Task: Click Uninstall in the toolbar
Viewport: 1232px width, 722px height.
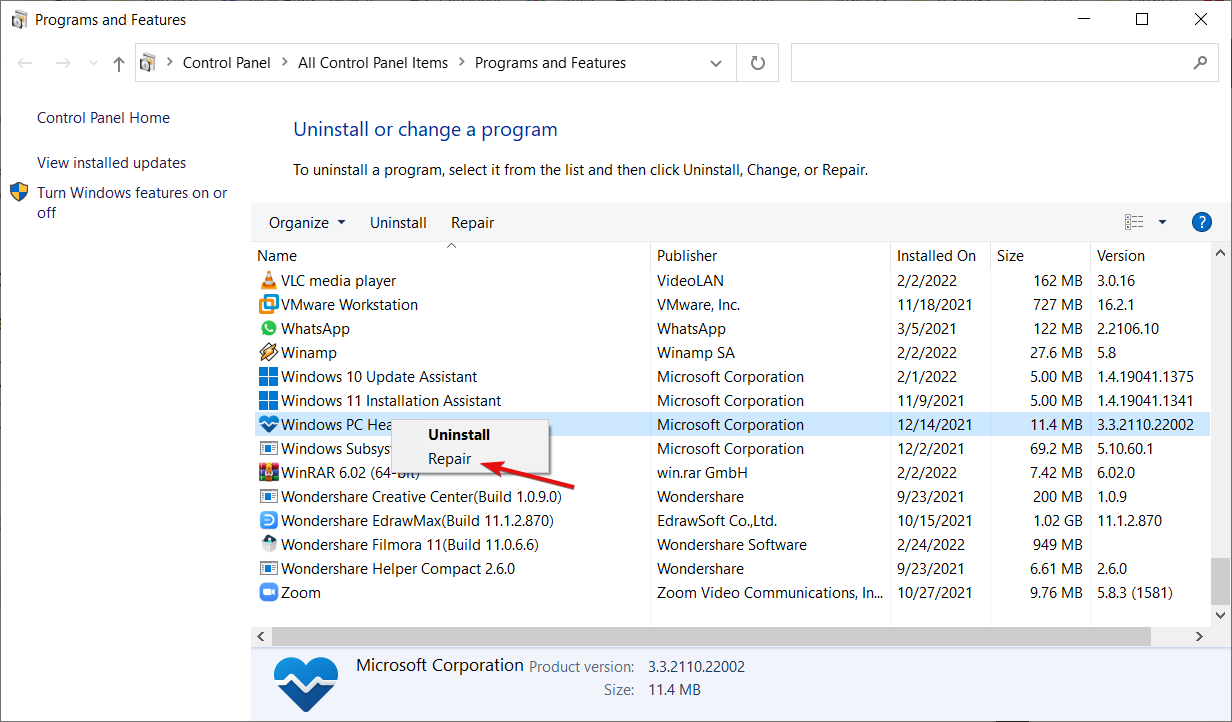Action: coord(398,223)
